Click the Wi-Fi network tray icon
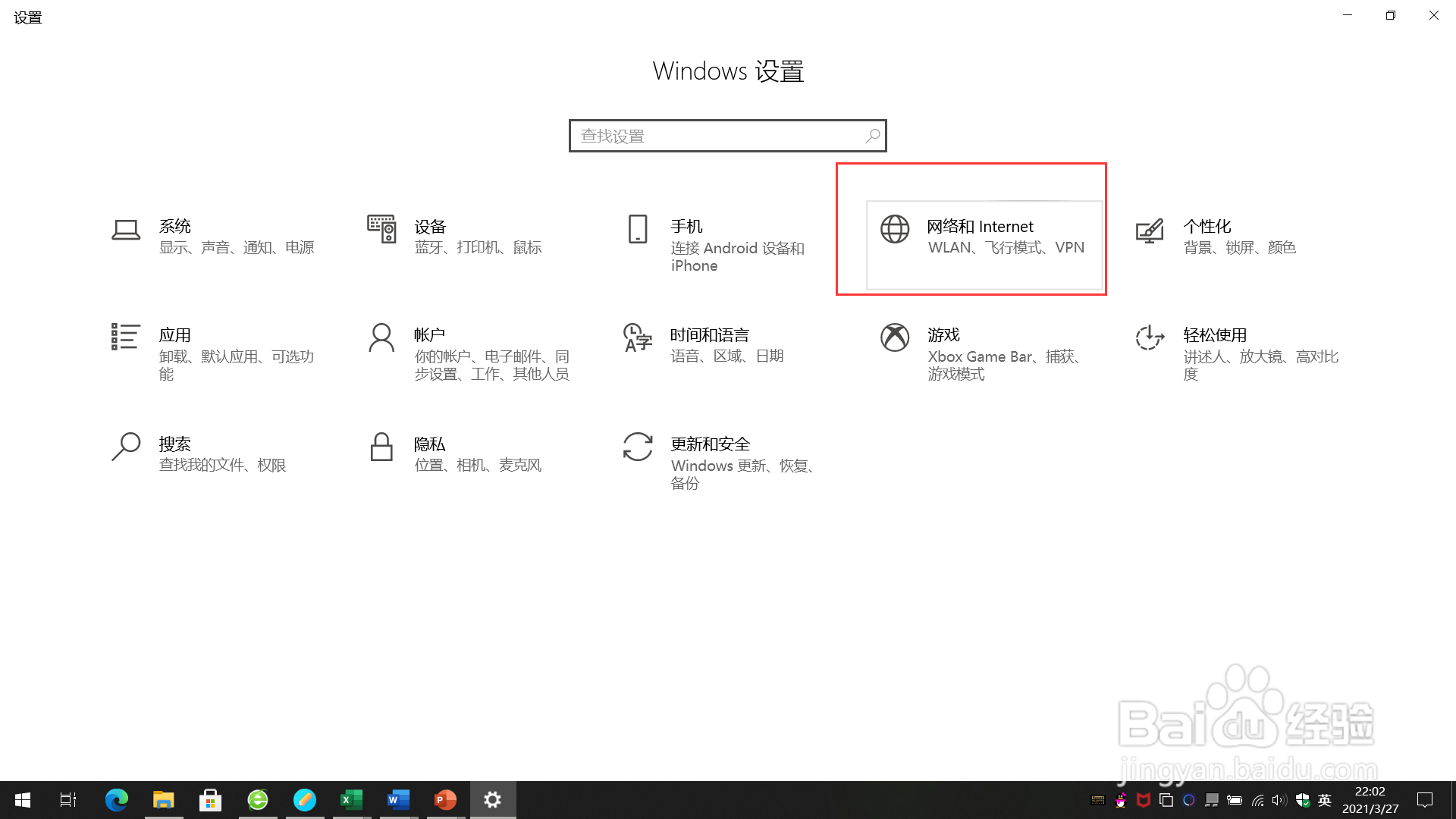The height and width of the screenshot is (819, 1456). tap(1257, 800)
